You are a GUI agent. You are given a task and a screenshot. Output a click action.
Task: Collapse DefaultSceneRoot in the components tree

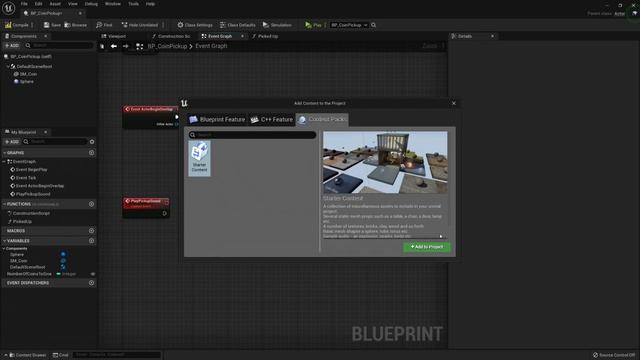(8, 66)
